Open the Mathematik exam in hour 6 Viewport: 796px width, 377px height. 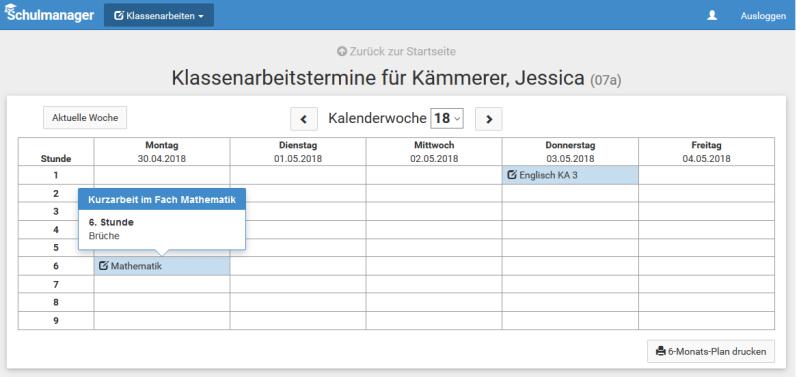point(162,266)
